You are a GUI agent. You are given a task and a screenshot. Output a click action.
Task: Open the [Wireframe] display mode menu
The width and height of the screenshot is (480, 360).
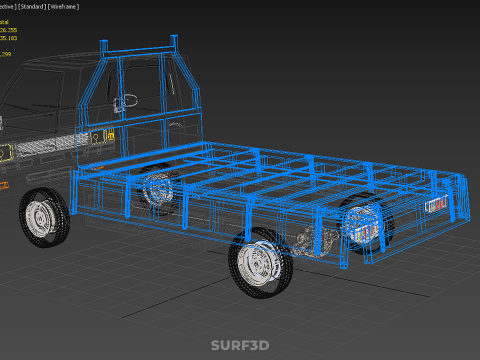64,7
